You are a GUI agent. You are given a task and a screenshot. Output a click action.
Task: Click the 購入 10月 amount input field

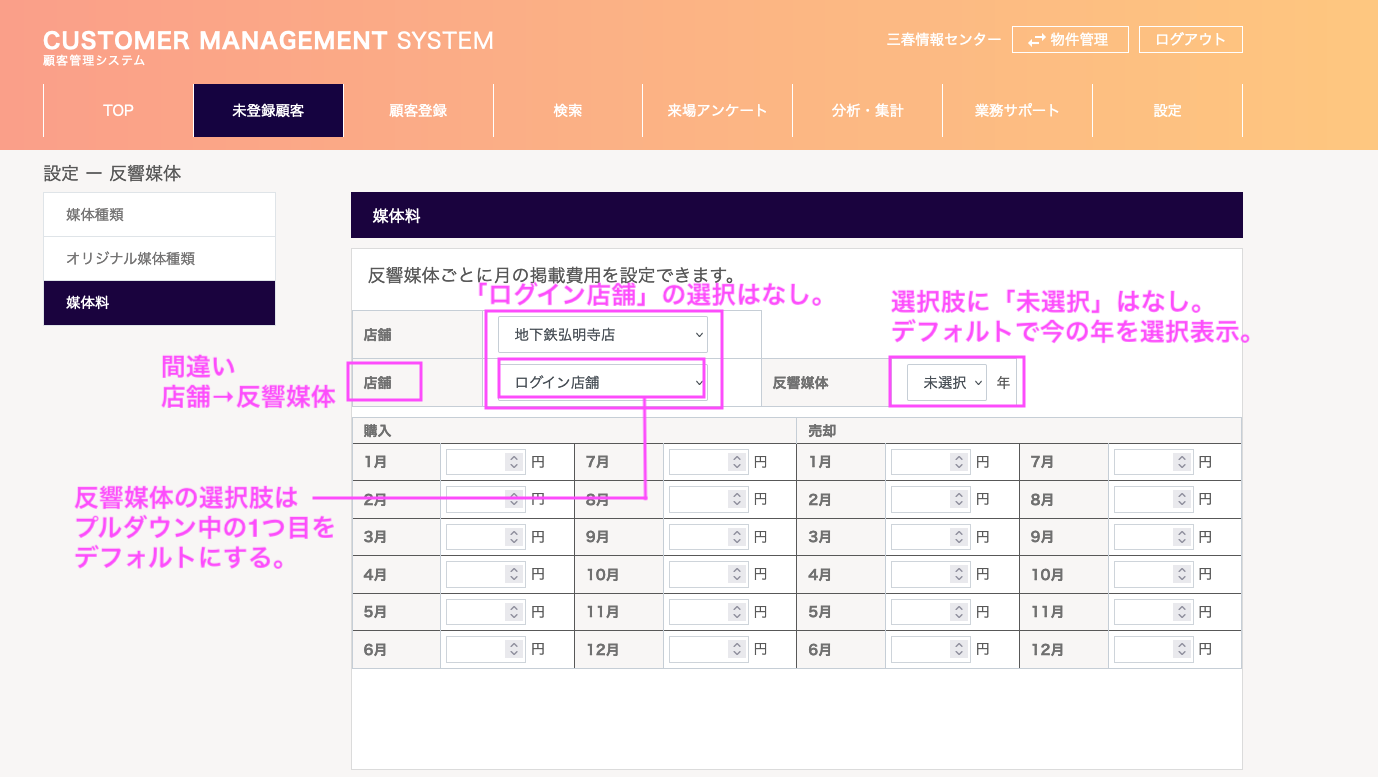coord(699,575)
